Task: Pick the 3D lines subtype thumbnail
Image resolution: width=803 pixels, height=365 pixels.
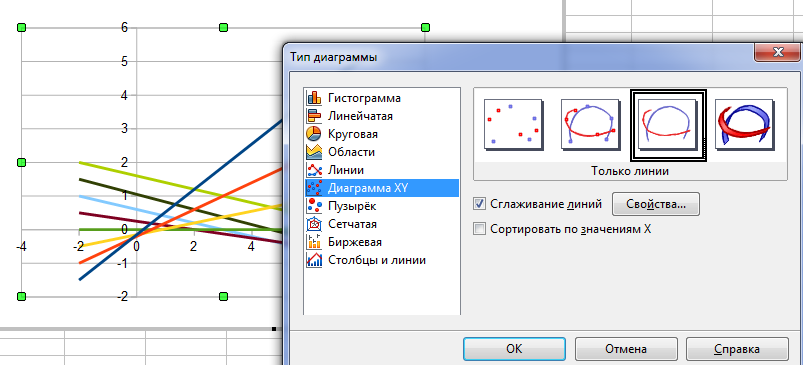Action: (745, 125)
